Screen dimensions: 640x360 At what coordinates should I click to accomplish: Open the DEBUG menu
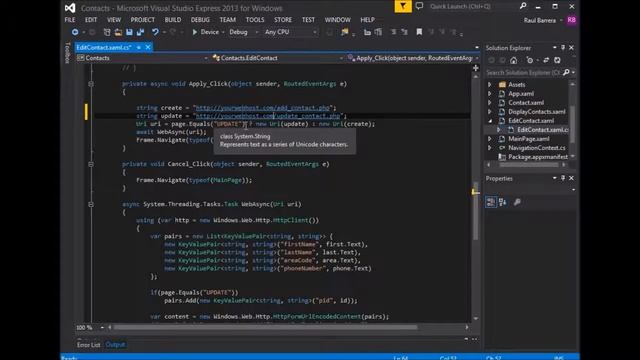pos(200,20)
